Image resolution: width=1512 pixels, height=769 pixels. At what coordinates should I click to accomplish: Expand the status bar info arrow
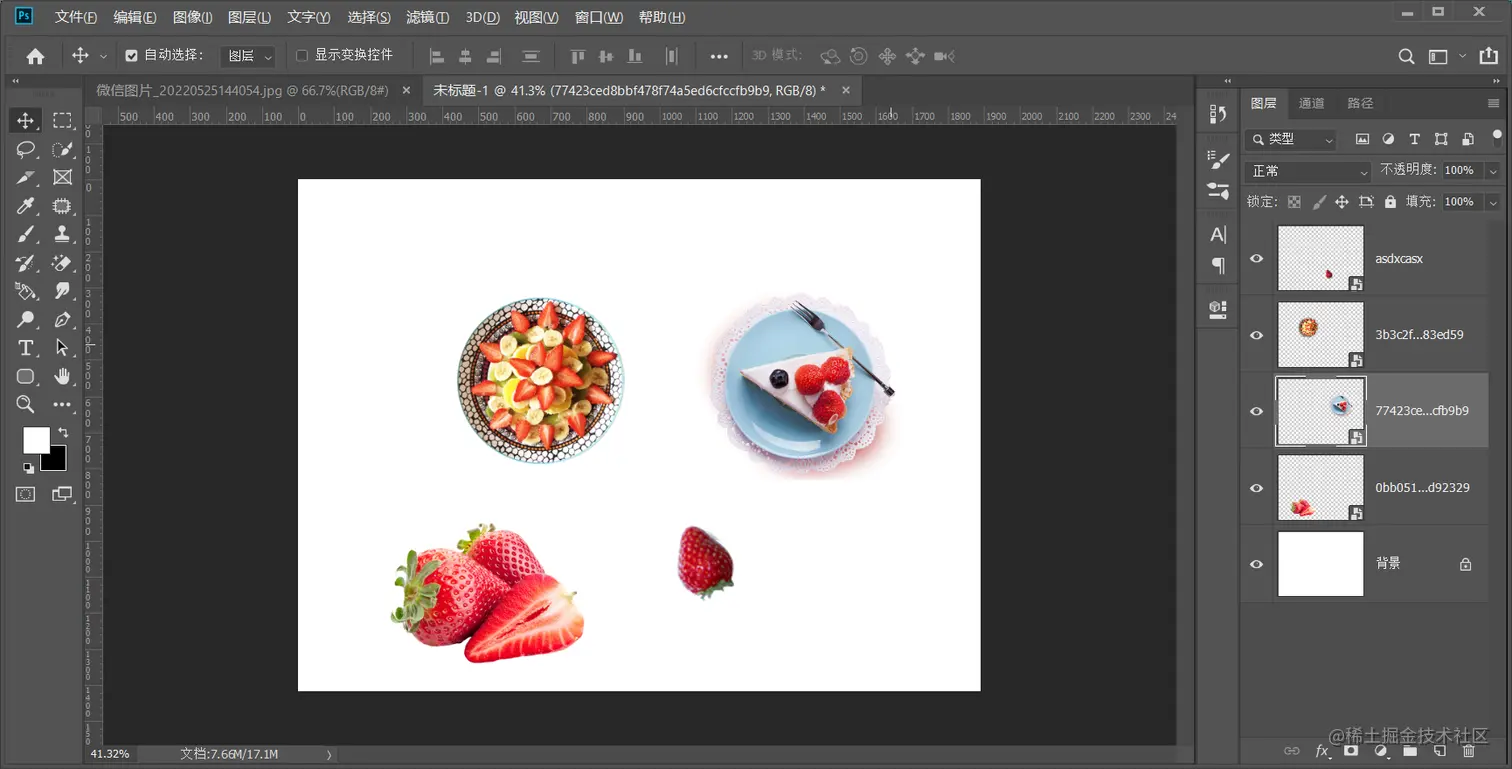click(x=328, y=754)
